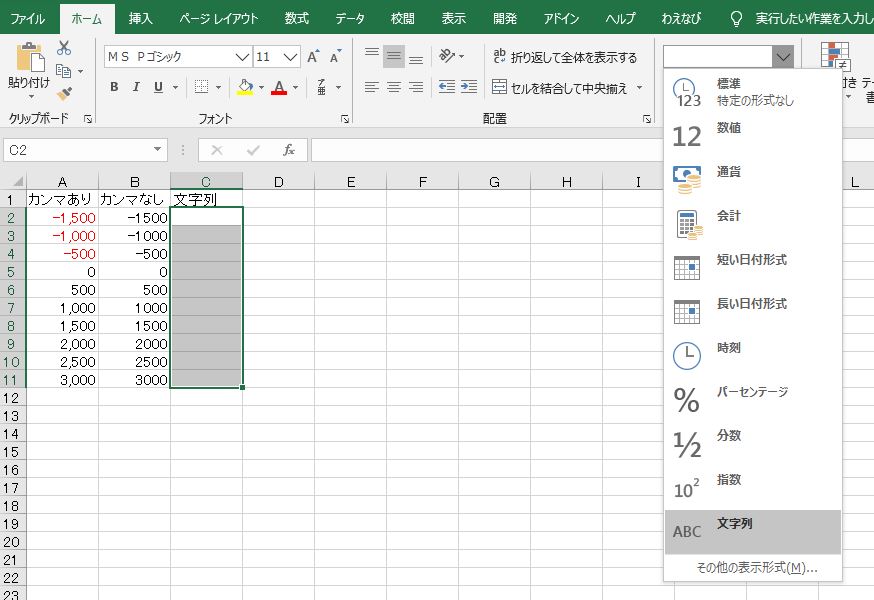Align text right
The width and height of the screenshot is (874, 600).
(416, 87)
